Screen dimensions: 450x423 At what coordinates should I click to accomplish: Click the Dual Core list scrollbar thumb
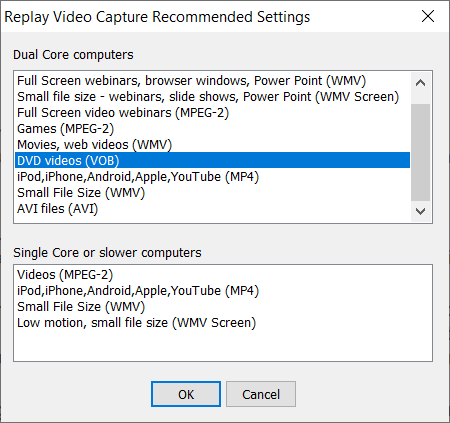(x=420, y=152)
